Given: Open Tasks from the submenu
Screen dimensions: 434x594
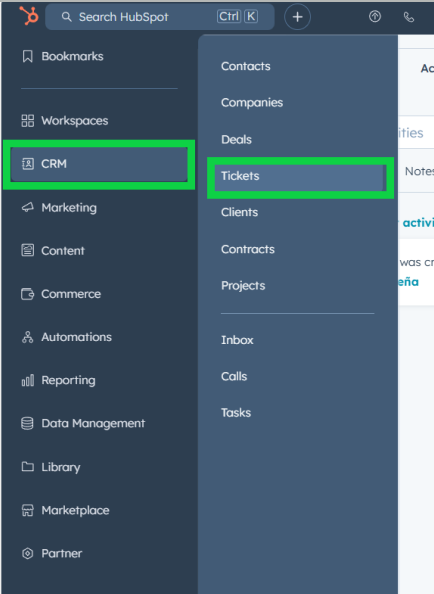Looking at the screenshot, I should point(236,413).
